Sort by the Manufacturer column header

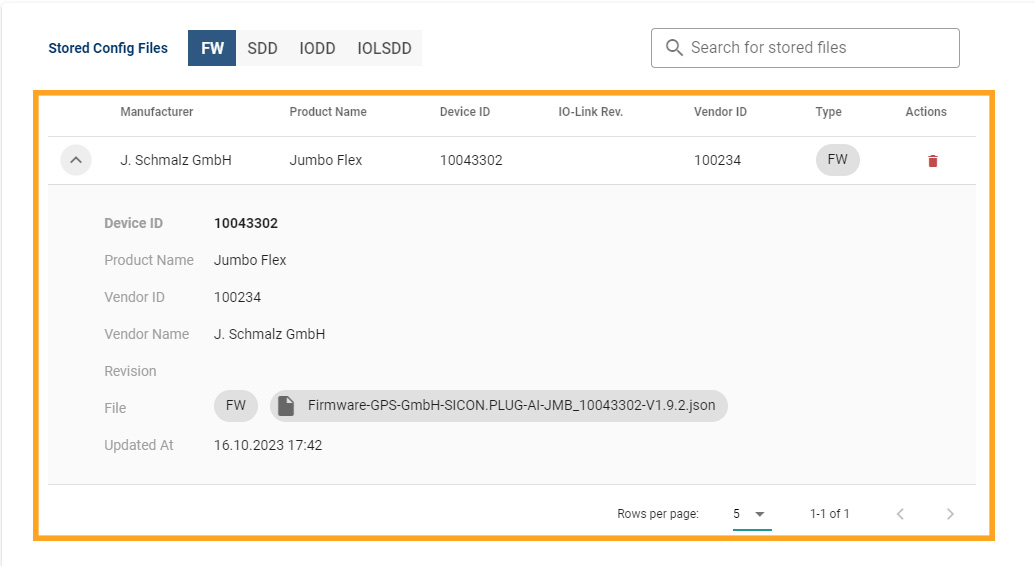coord(157,112)
